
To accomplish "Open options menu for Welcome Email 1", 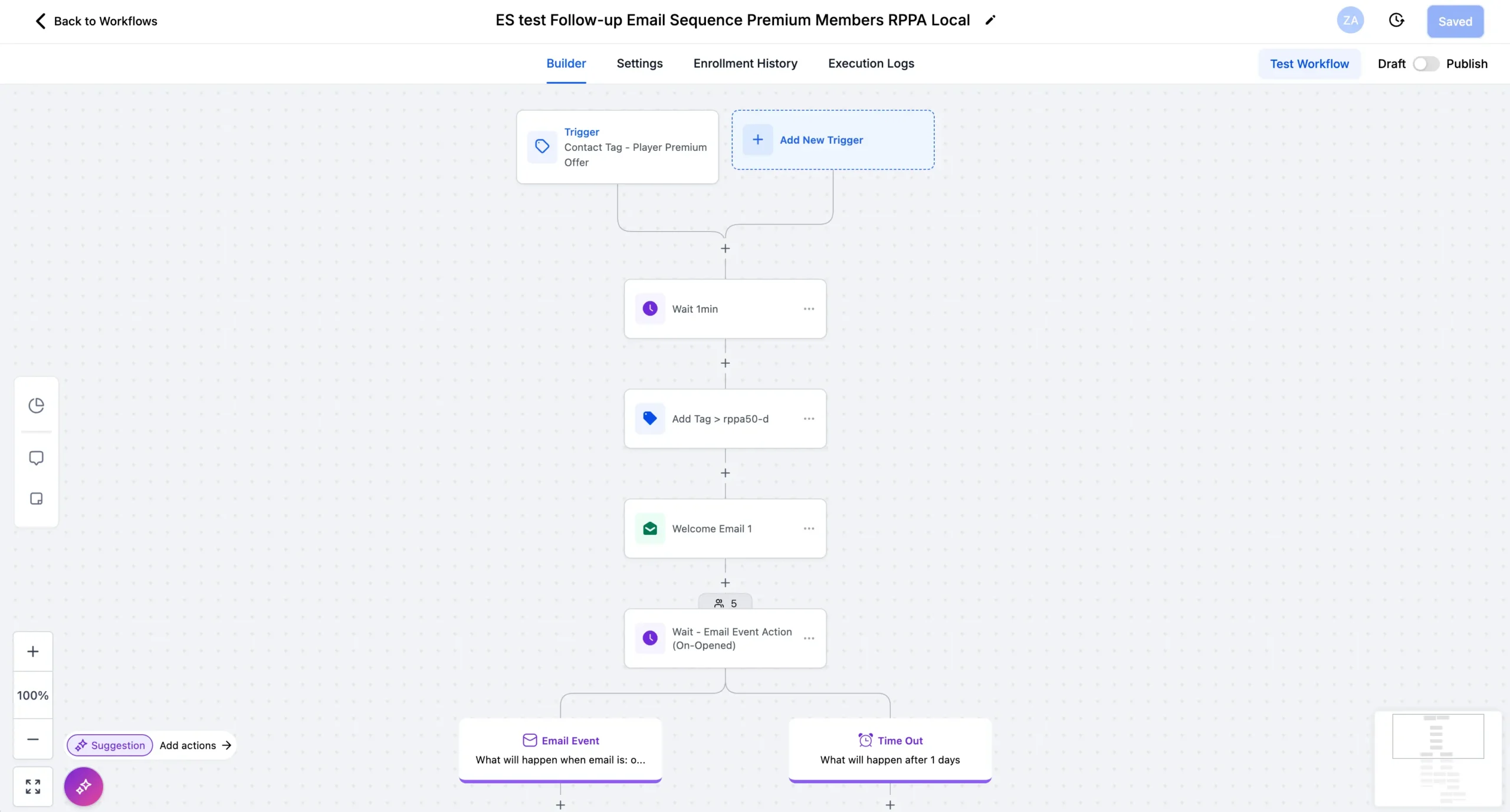I will coord(809,528).
